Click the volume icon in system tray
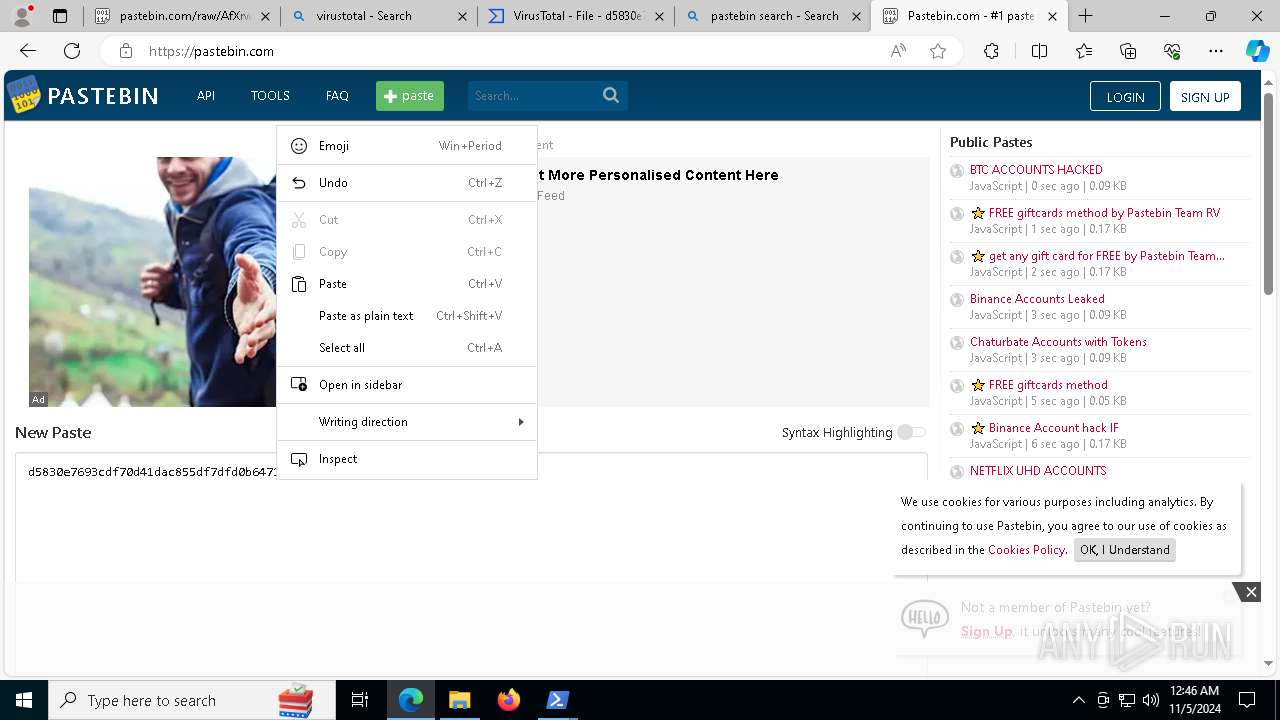Viewport: 1280px width, 720px height. coord(1151,700)
